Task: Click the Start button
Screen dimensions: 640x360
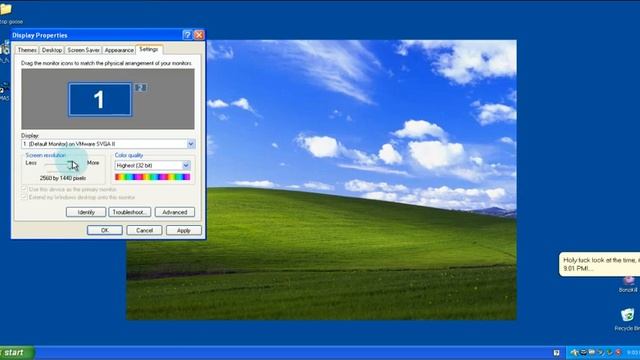Action: click(x=16, y=353)
